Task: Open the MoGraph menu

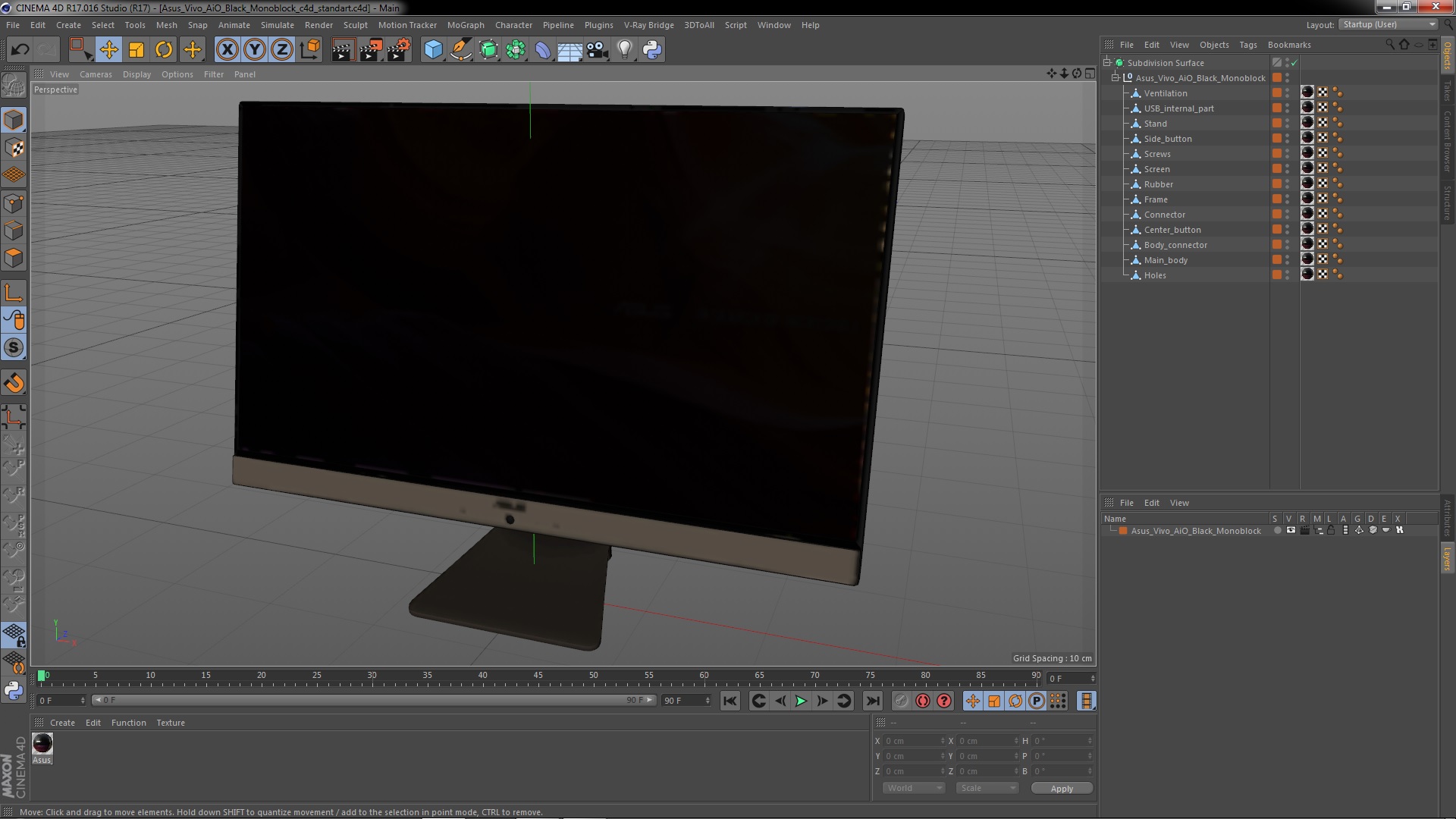Action: pyautogui.click(x=466, y=25)
